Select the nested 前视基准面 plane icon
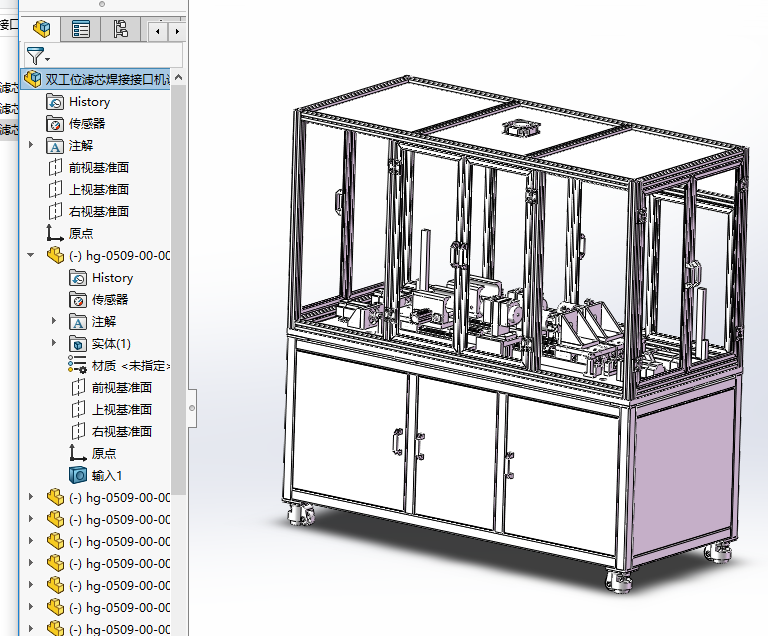Screen dimensions: 768x636 coord(78,388)
